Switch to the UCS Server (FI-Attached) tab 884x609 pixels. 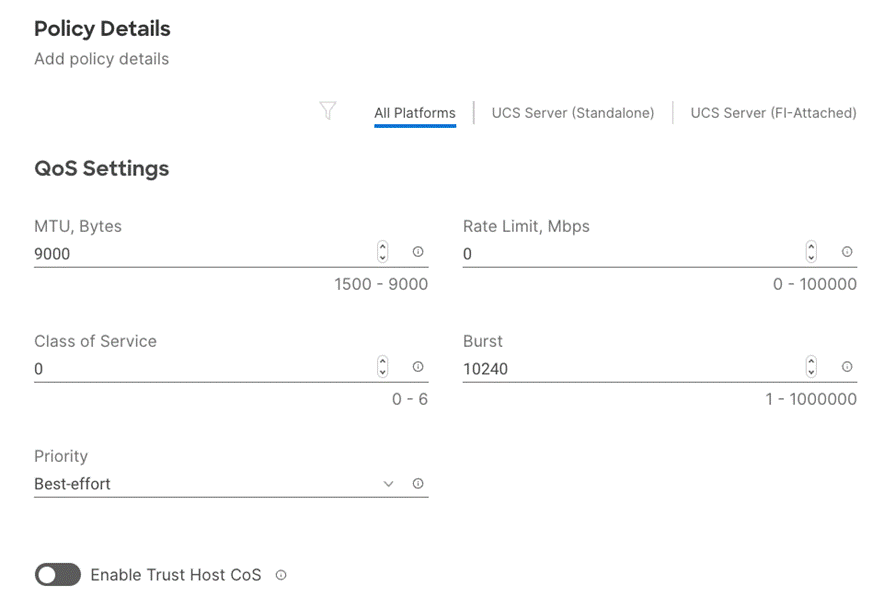[x=773, y=113]
